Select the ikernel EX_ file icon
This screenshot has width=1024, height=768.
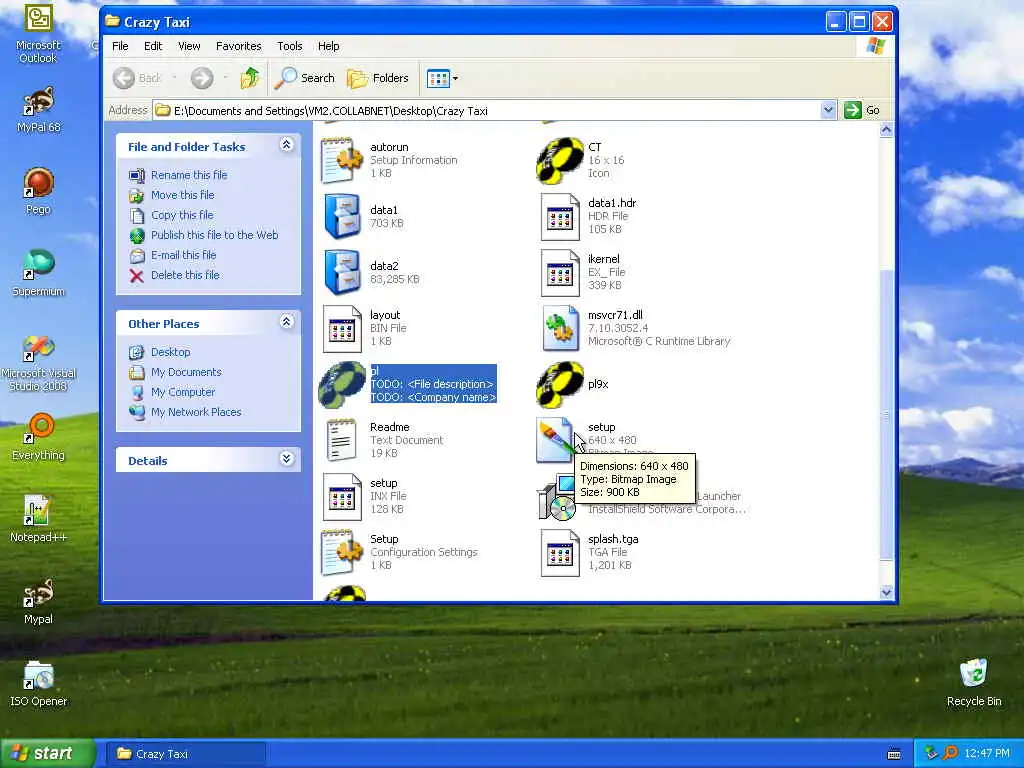(x=560, y=273)
